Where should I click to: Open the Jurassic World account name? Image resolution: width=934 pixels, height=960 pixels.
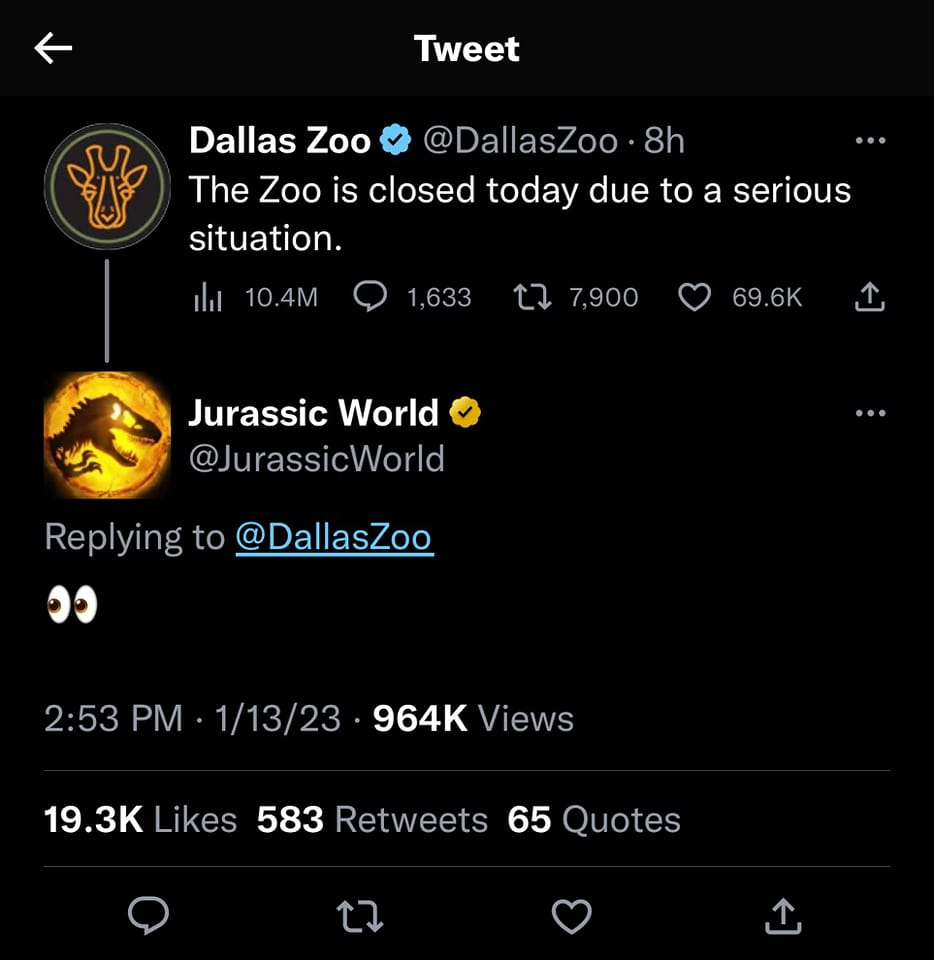pos(313,412)
